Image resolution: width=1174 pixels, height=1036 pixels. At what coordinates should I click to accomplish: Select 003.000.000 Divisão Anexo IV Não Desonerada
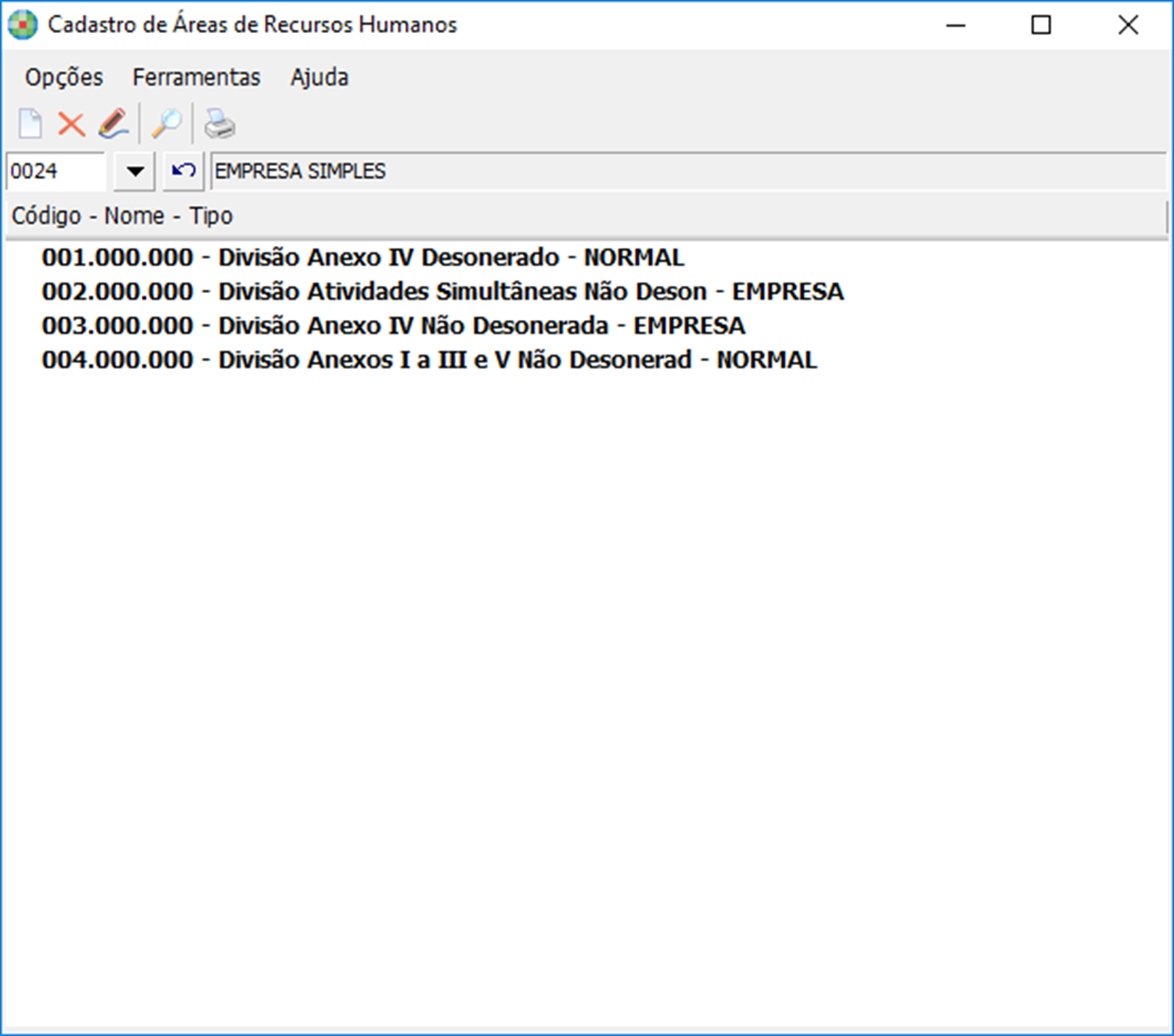(x=393, y=326)
